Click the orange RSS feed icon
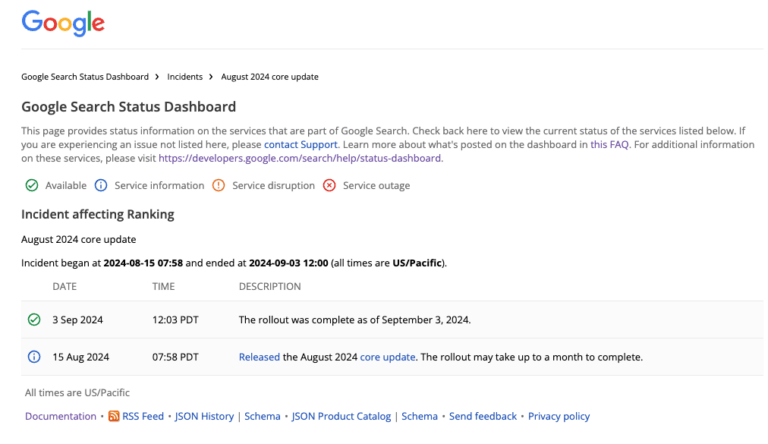This screenshot has height=444, width=768. (x=114, y=416)
